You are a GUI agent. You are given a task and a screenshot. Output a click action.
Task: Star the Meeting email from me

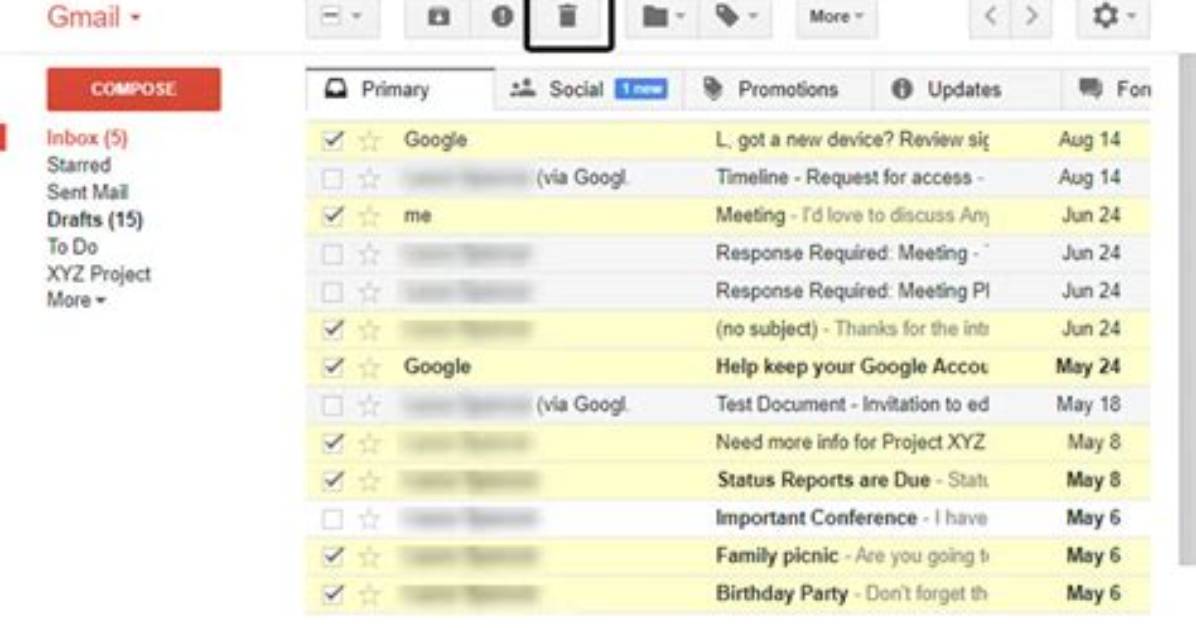tap(370, 216)
